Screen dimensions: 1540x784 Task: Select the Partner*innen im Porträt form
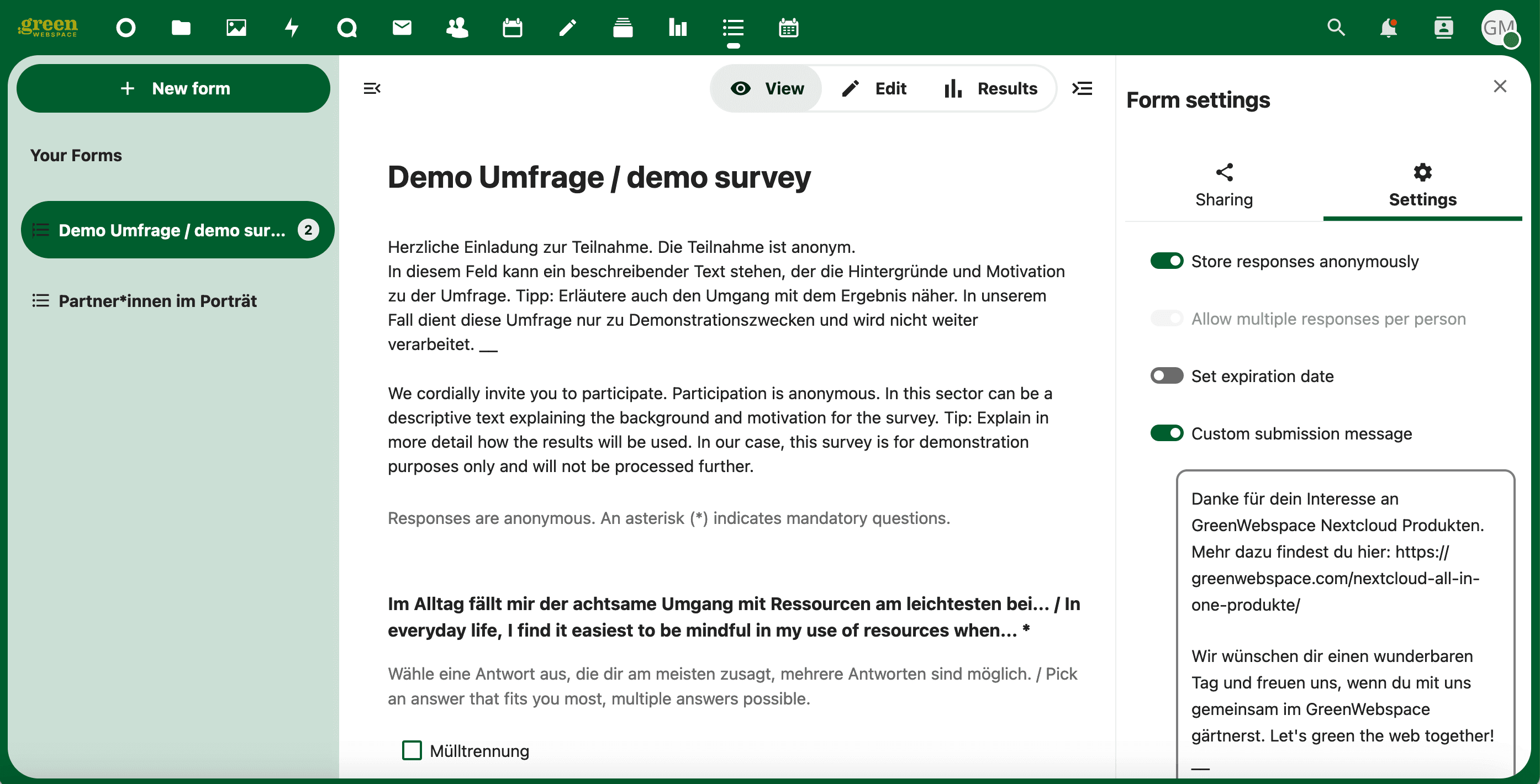pos(157,300)
